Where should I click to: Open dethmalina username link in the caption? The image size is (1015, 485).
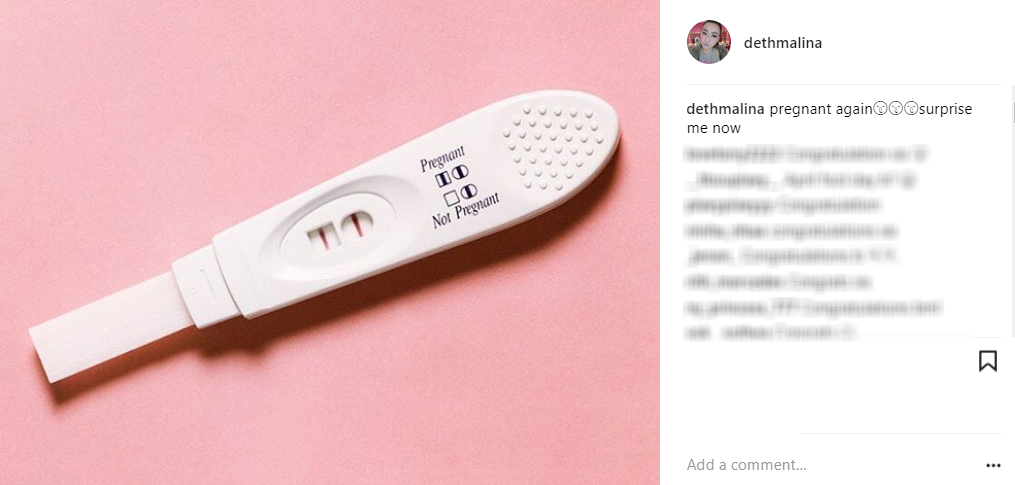[726, 109]
